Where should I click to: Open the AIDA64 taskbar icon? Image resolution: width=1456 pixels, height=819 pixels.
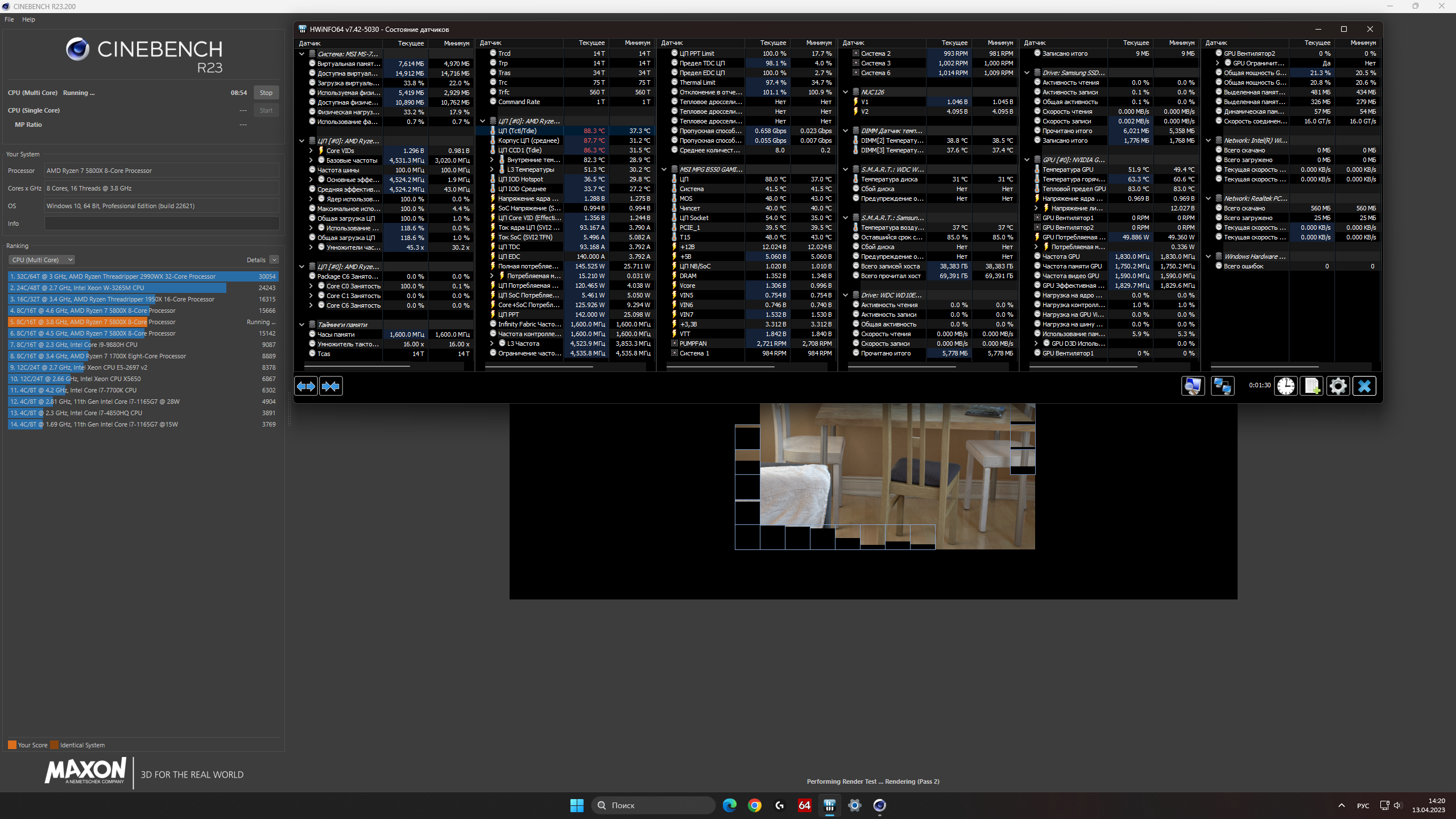[804, 805]
